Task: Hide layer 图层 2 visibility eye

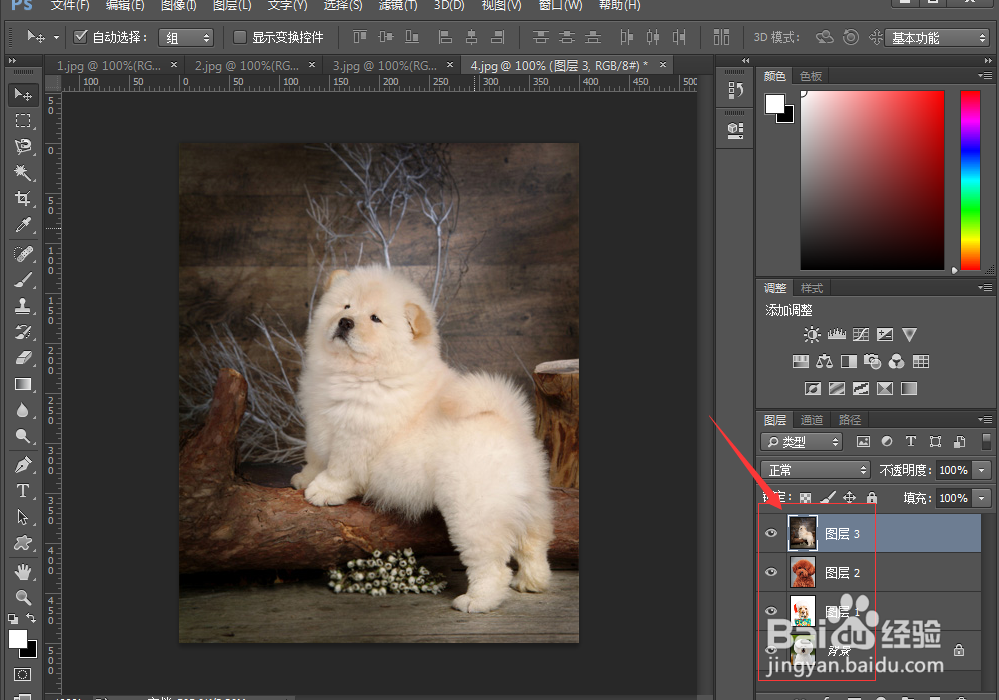Action: [x=771, y=572]
